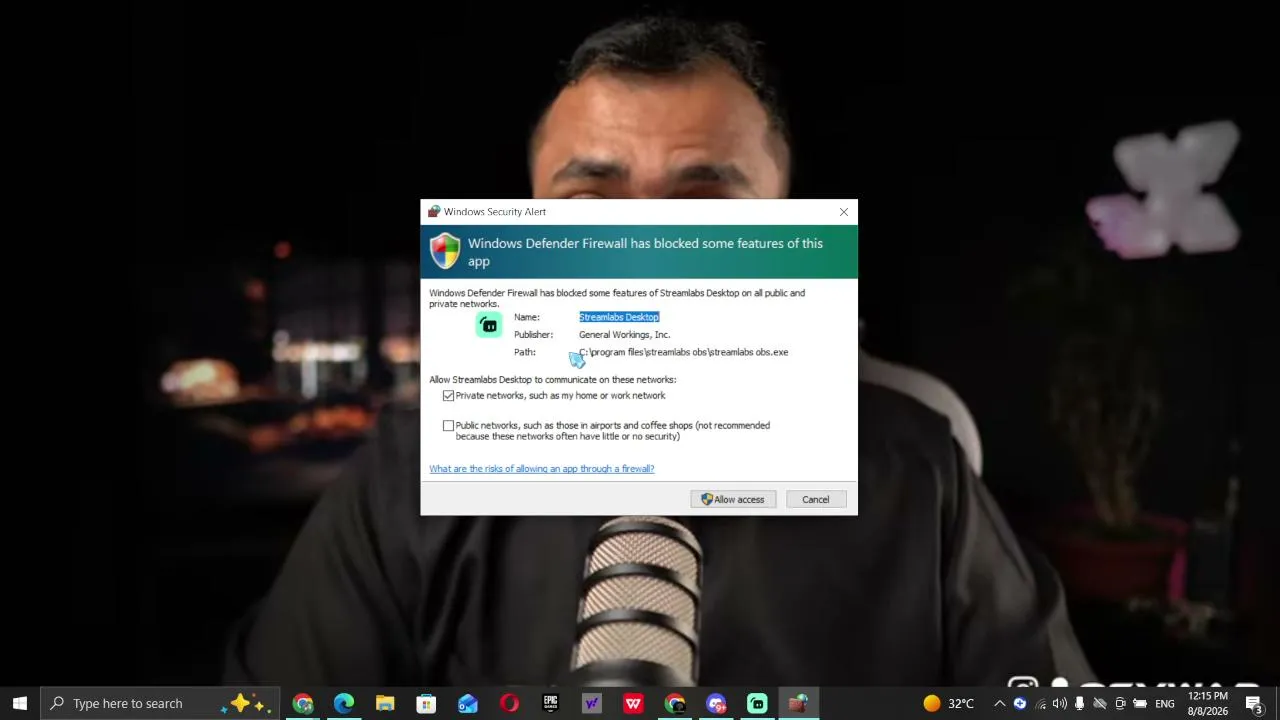Open the firewall risks help link
Viewport: 1280px width, 720px height.
pyautogui.click(x=542, y=469)
